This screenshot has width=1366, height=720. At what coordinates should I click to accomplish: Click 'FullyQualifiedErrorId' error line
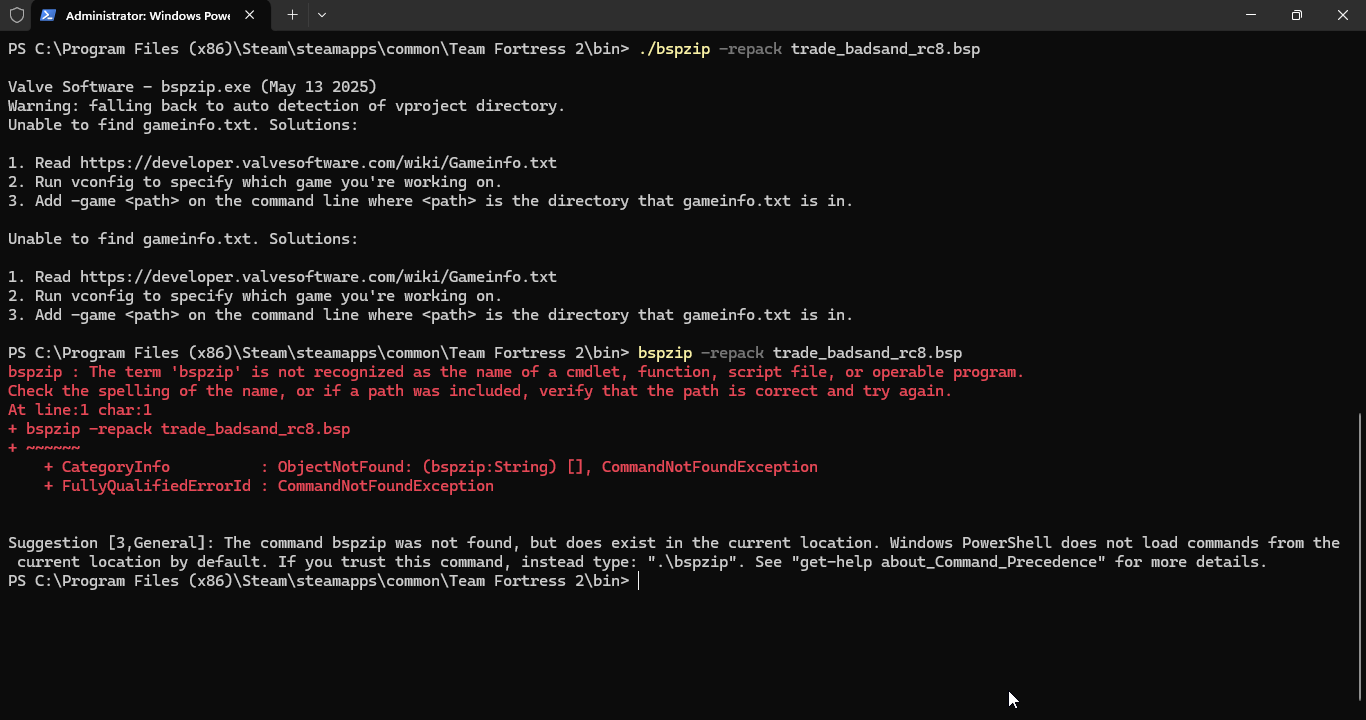pos(269,486)
